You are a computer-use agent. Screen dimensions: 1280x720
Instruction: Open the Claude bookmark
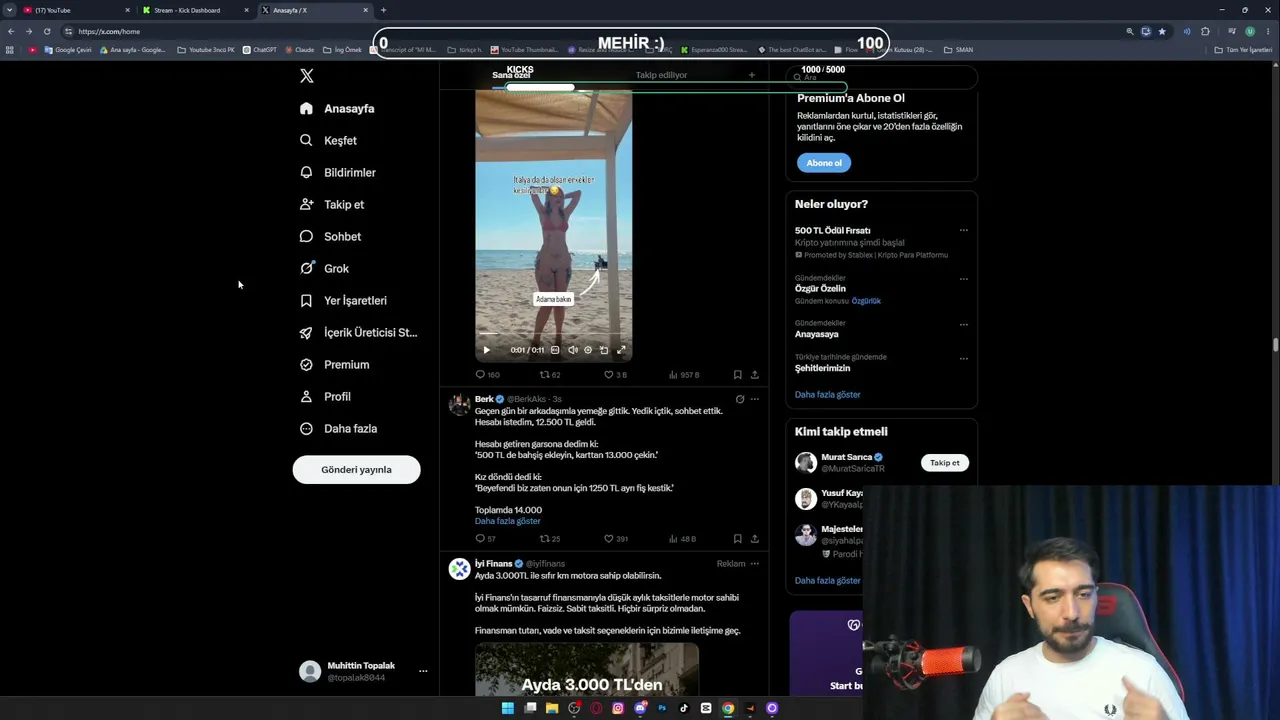[300, 49]
